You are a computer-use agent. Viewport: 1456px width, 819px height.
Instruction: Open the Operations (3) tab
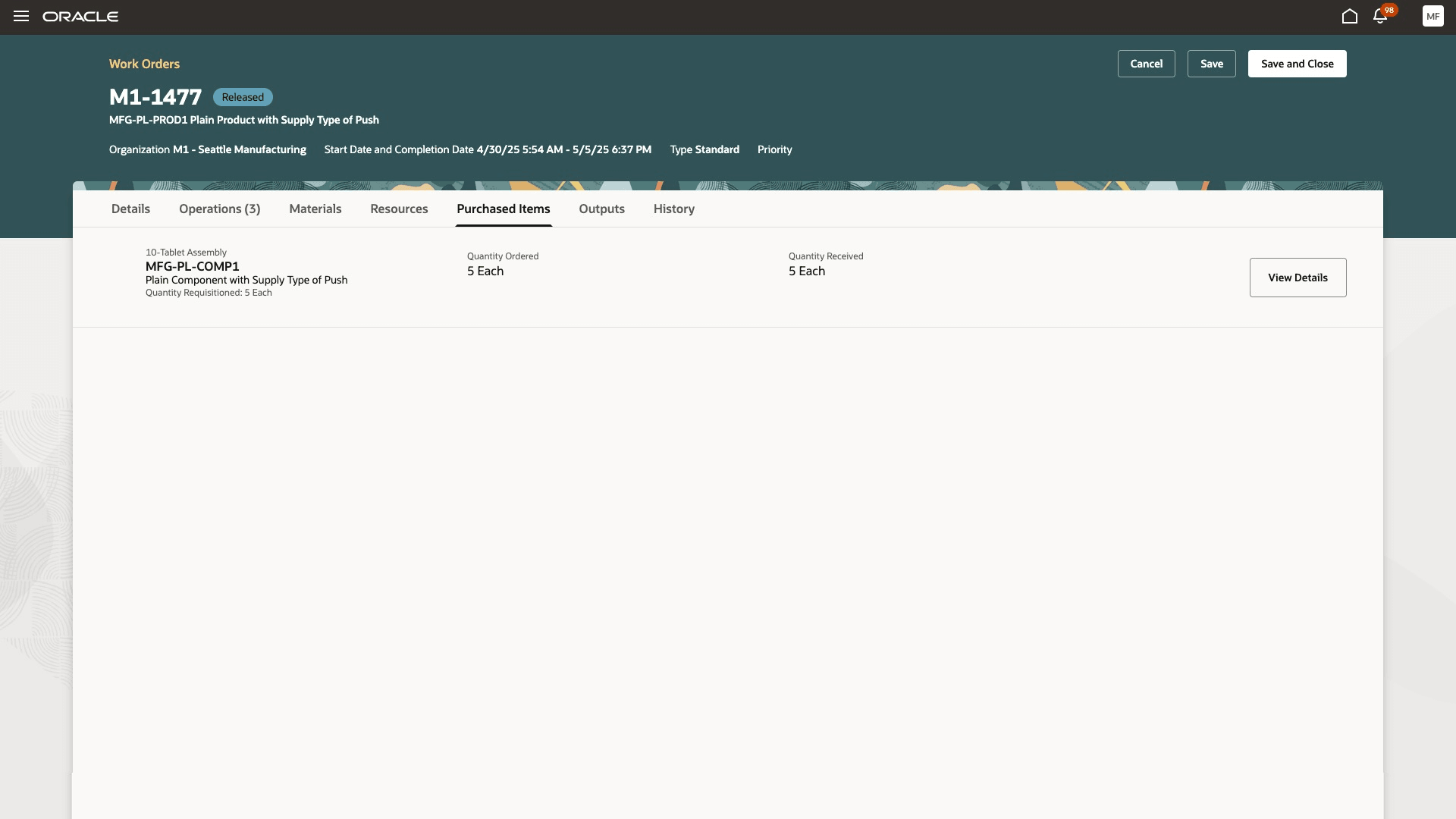pyautogui.click(x=219, y=209)
